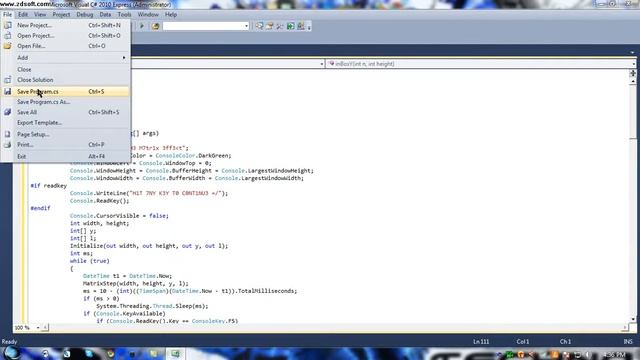640x360 pixels.
Task: Select Save Program.cs menu entry
Action: 65,91
